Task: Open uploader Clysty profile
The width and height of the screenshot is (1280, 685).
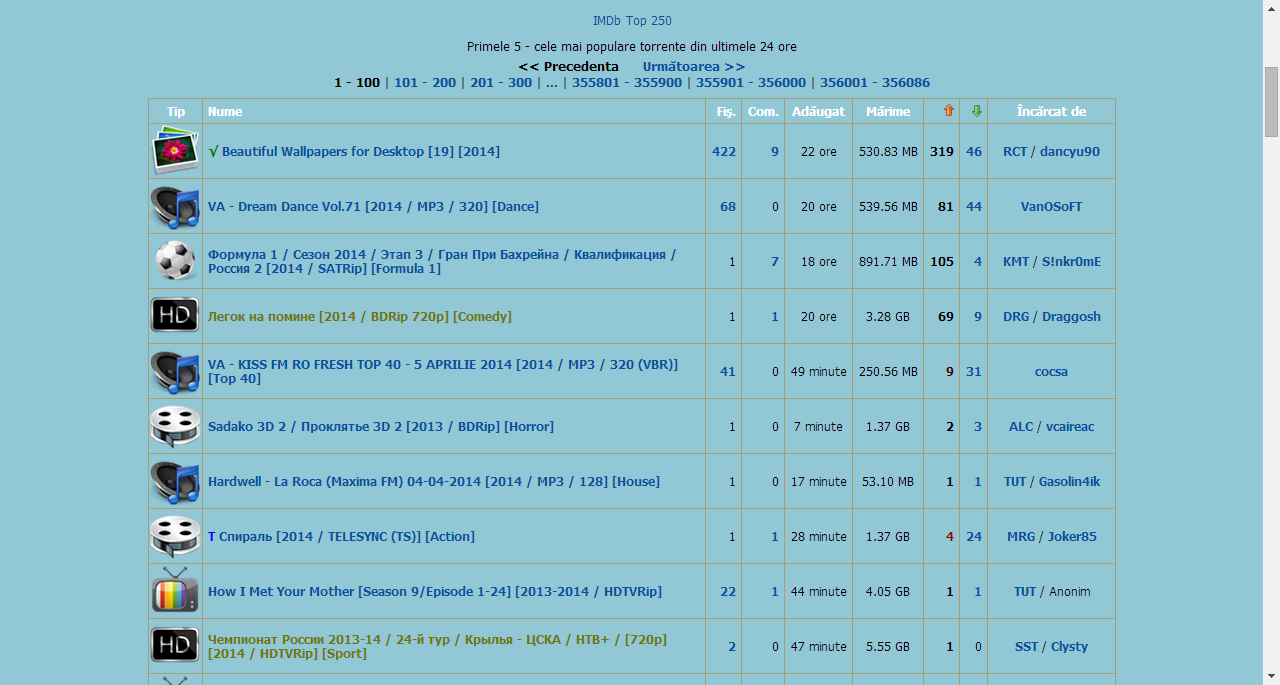Action: (x=1069, y=646)
